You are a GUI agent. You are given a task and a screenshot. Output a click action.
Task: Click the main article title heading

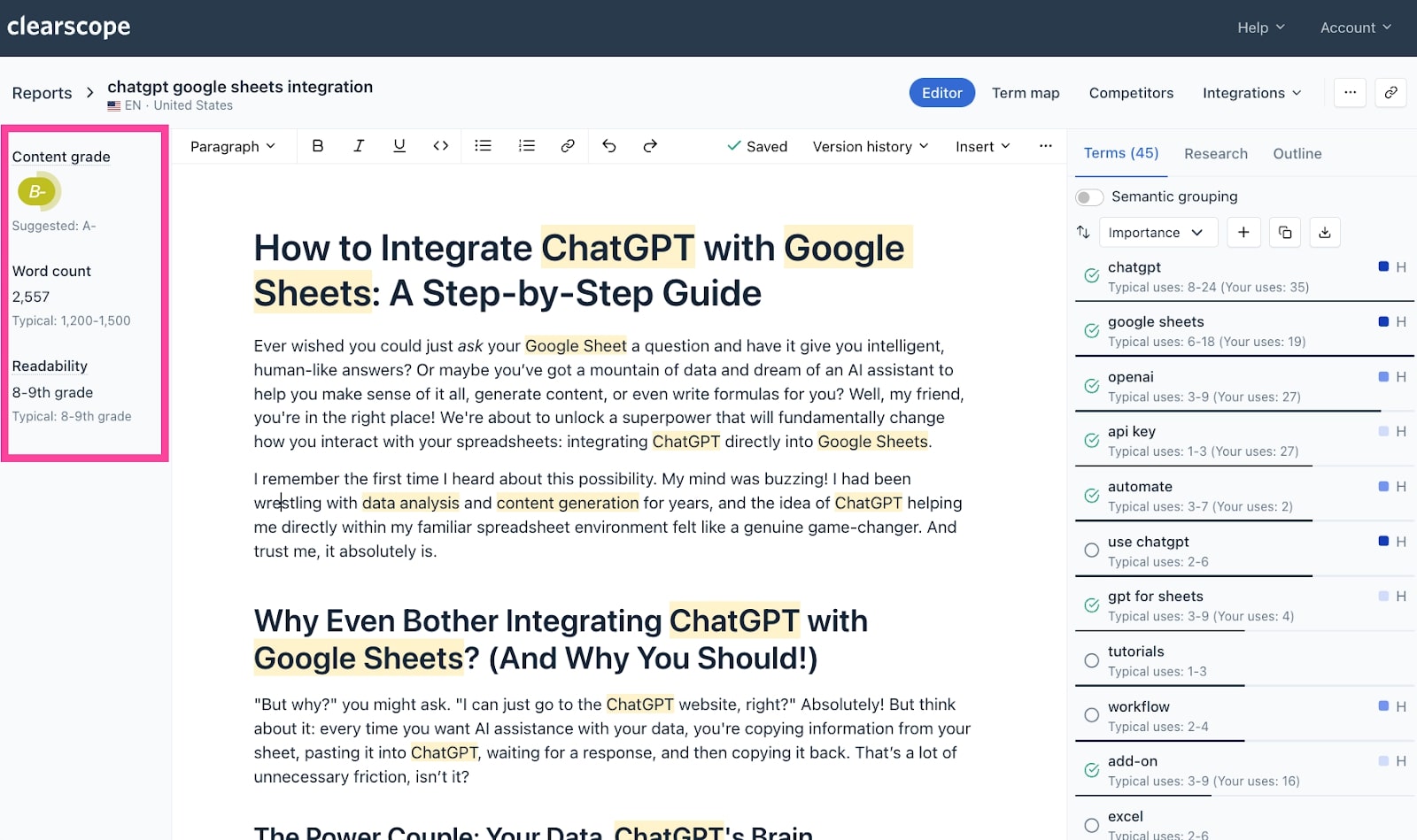[x=583, y=270]
